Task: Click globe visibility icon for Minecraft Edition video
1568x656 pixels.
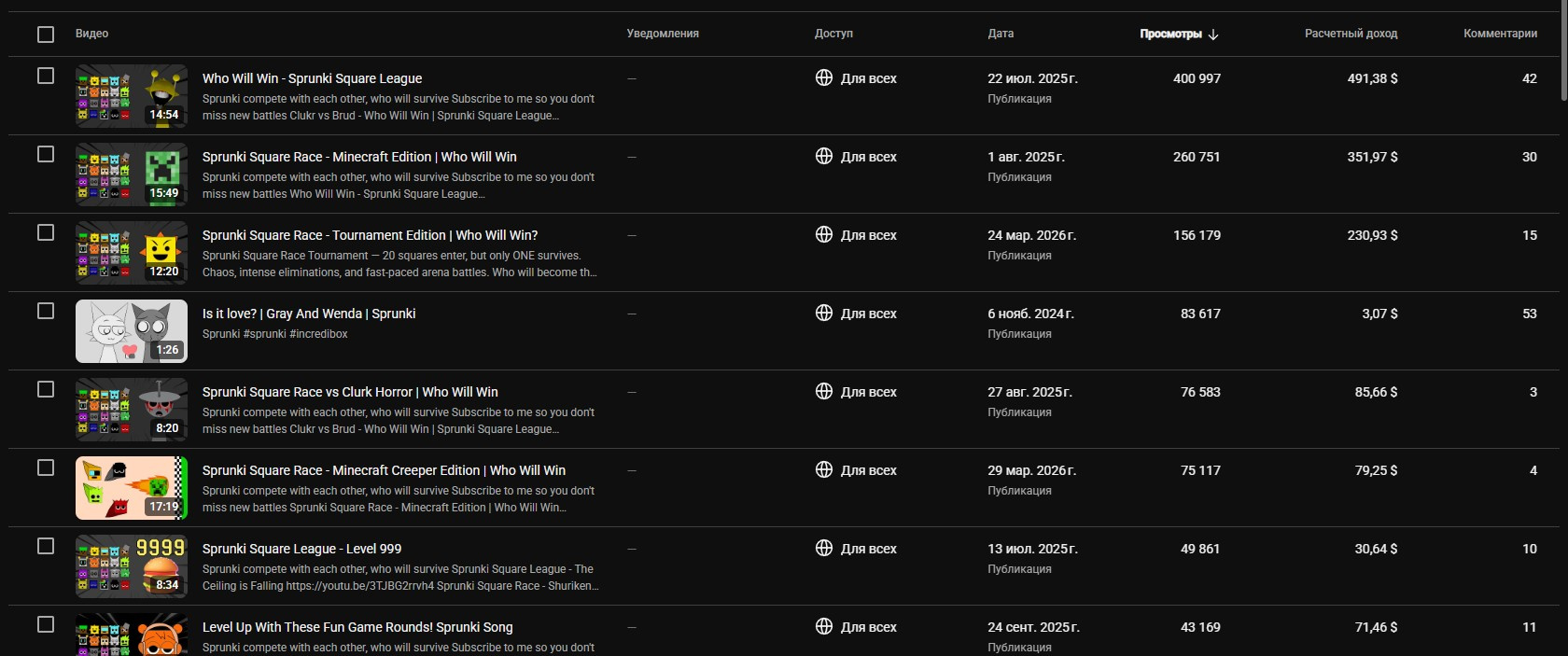Action: coord(824,157)
